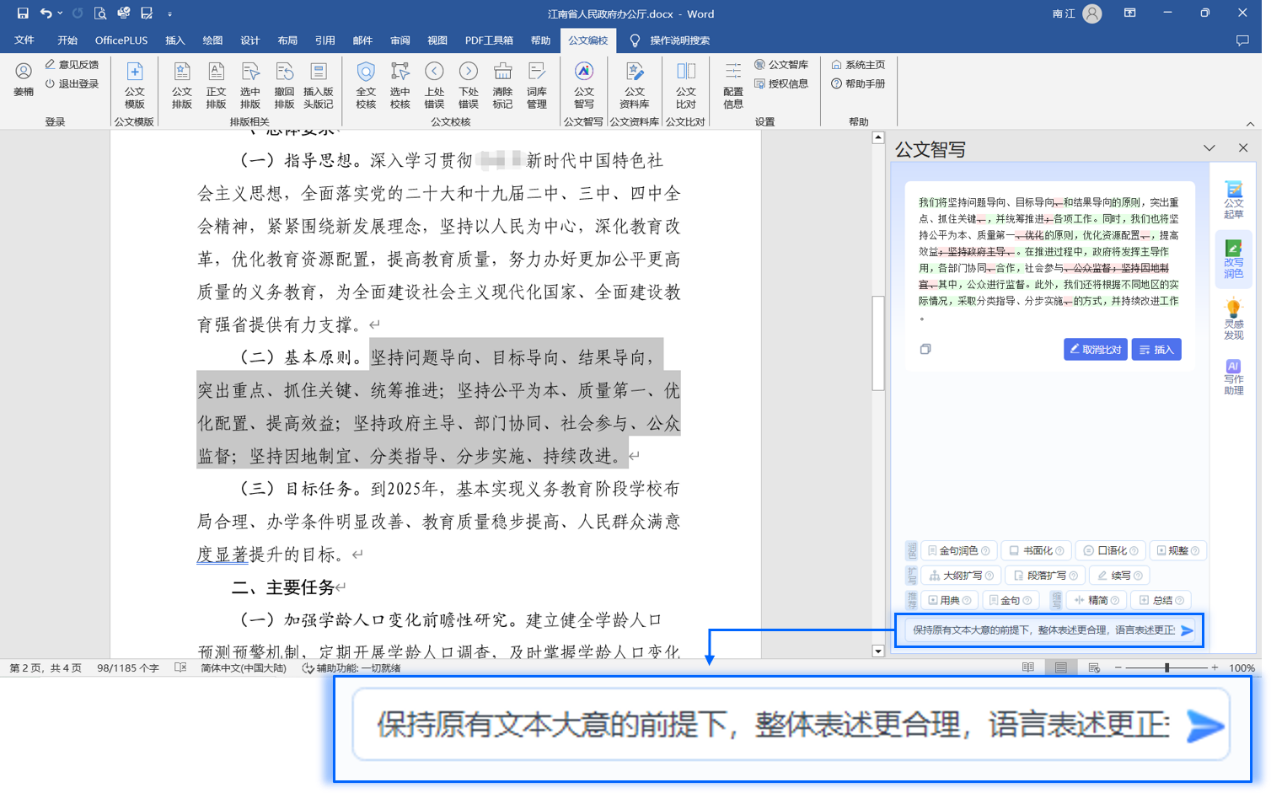Clear proofreading marks with 清除标记
1271x793 pixels.
502,84
